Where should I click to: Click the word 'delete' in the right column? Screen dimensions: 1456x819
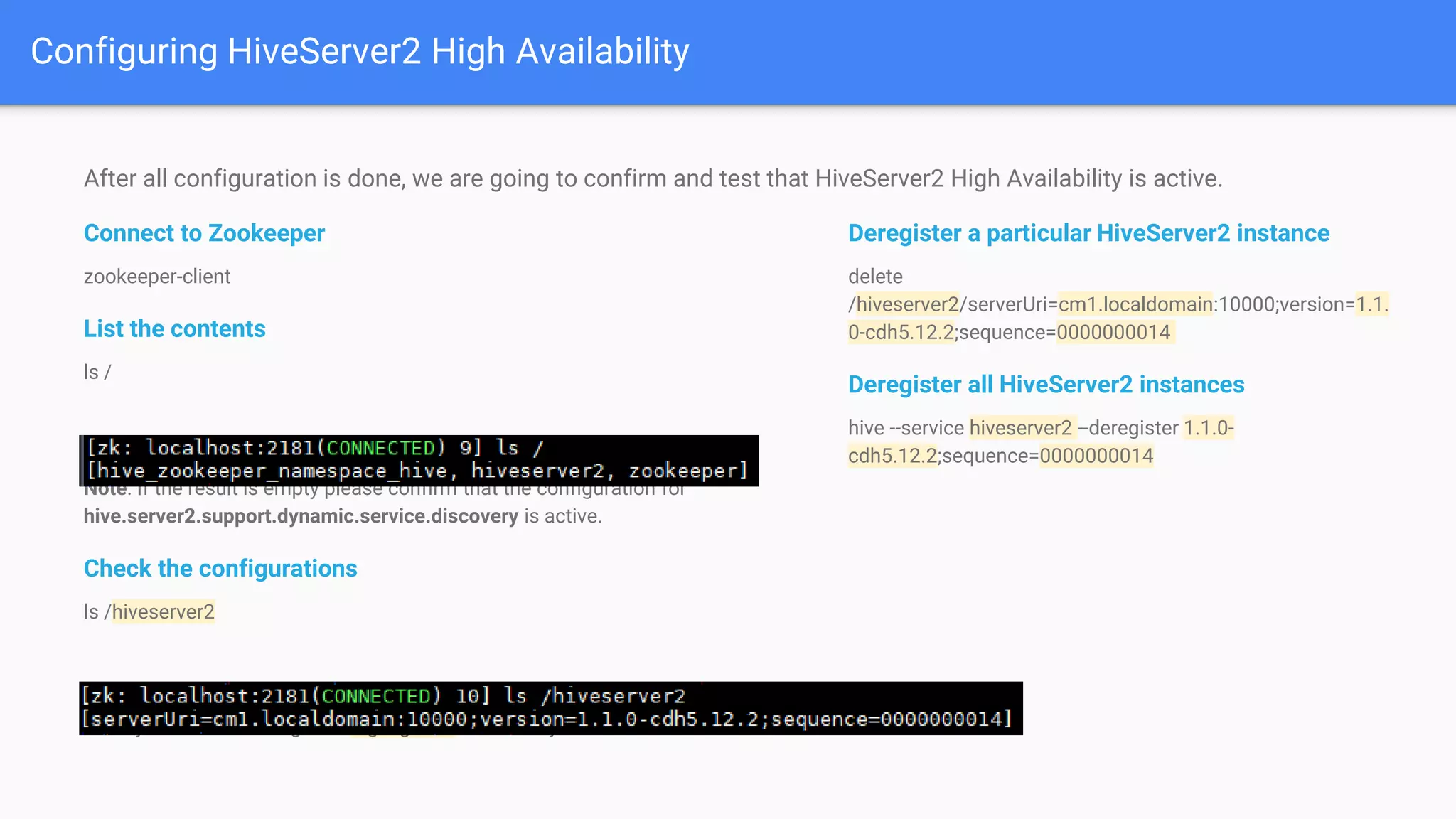[x=875, y=277]
